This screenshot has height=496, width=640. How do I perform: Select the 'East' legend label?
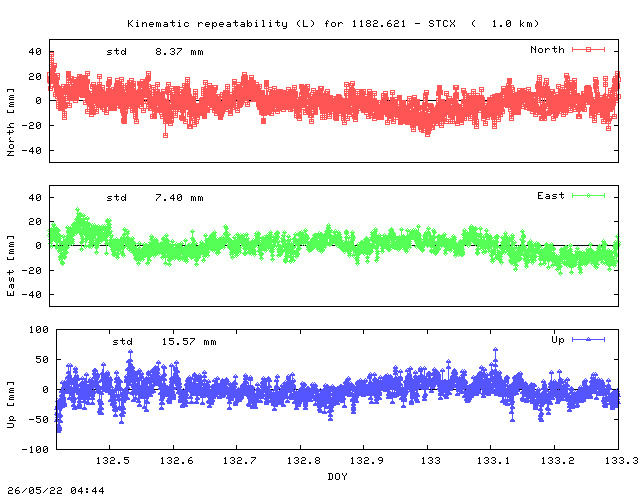click(x=551, y=196)
